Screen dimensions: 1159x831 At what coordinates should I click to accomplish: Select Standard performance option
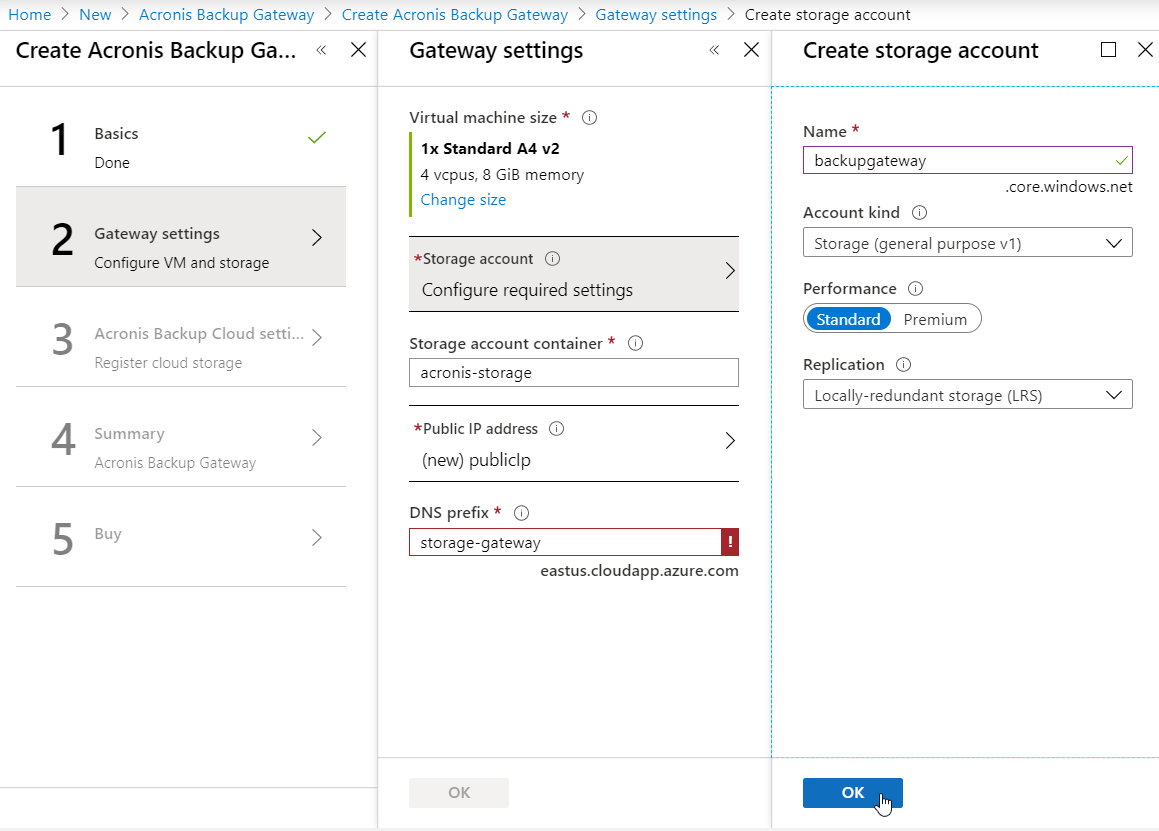coord(848,319)
